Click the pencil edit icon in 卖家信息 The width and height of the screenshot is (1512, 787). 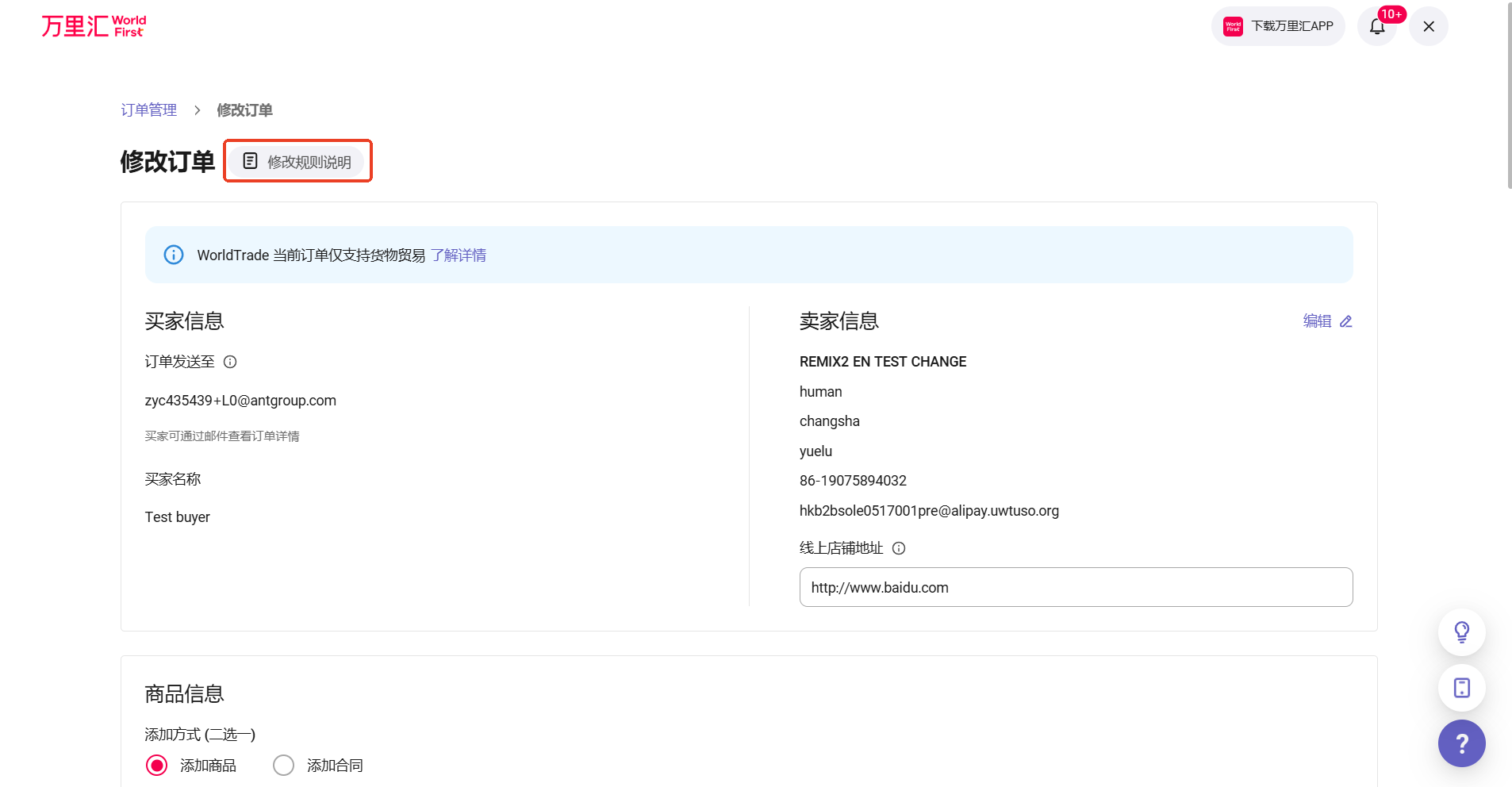click(1345, 321)
